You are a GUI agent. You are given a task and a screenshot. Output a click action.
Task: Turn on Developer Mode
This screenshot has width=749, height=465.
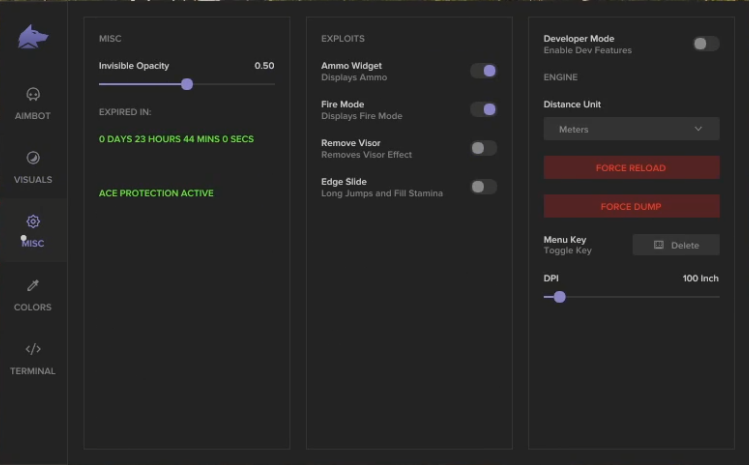click(x=706, y=44)
